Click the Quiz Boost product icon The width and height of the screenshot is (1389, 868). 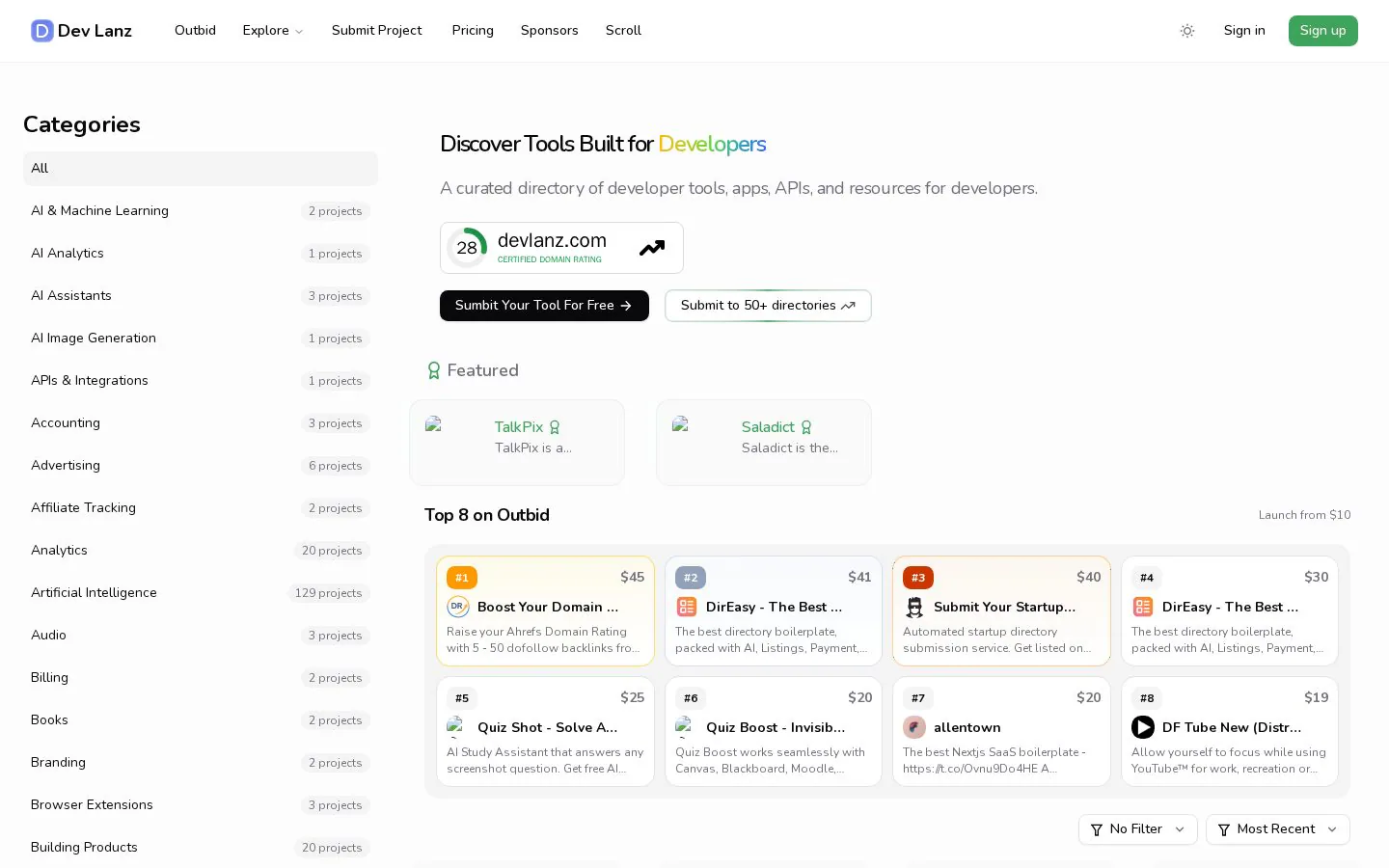[687, 727]
